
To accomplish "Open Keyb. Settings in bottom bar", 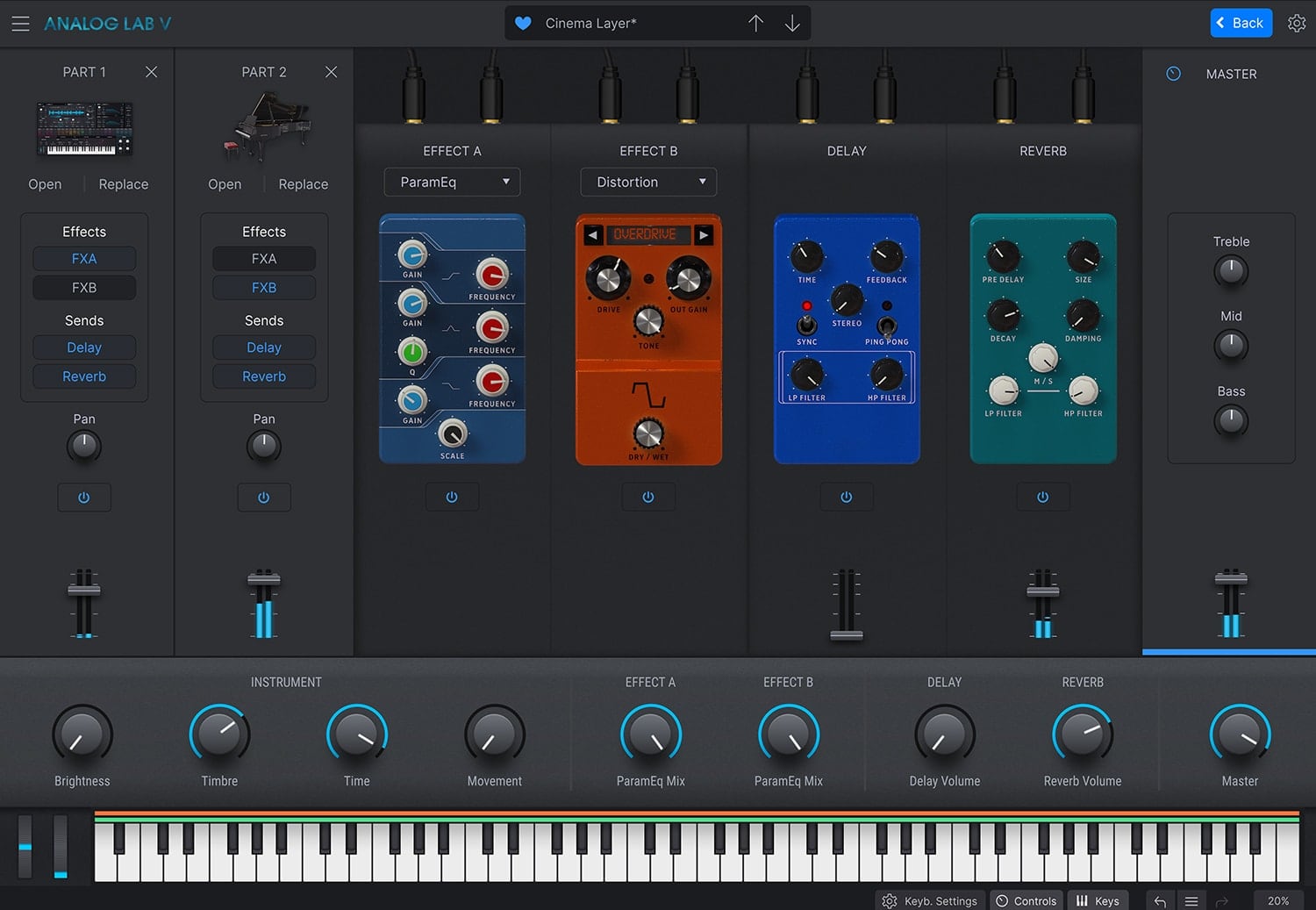I will 930,901.
